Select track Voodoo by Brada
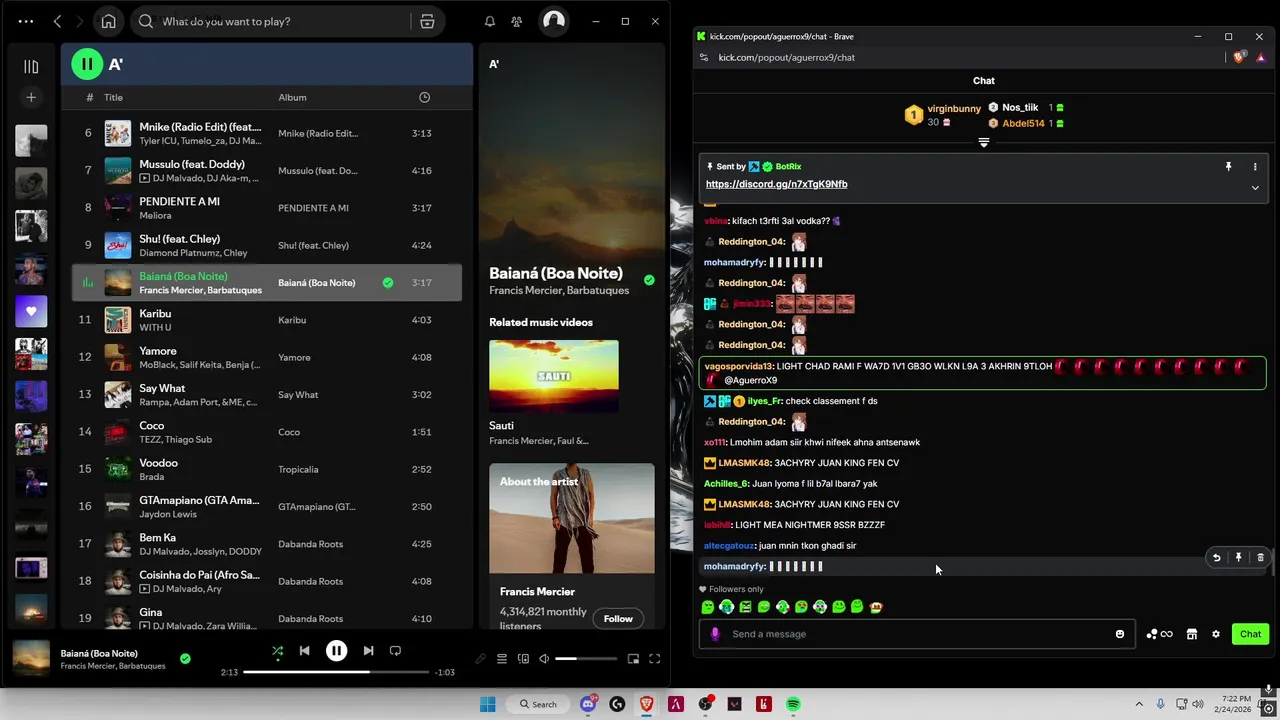 pos(267,469)
